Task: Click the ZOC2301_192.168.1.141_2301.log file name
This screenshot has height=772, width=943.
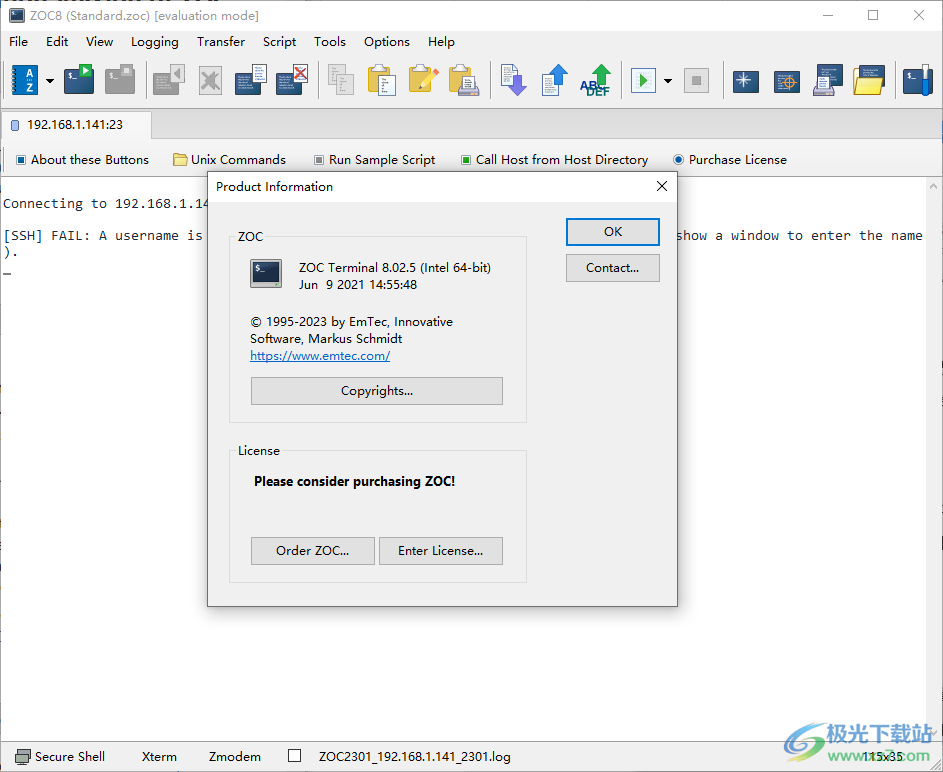Action: click(x=414, y=756)
